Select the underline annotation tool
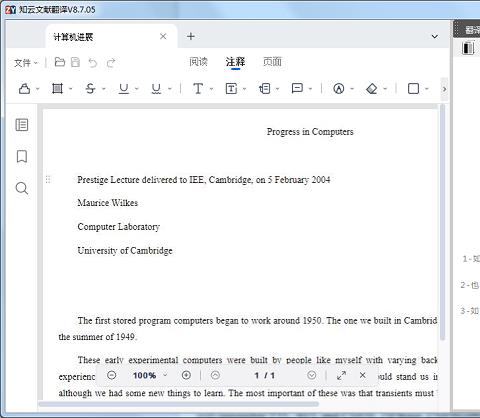Screen dimensions: 480x418 pyautogui.click(x=124, y=89)
